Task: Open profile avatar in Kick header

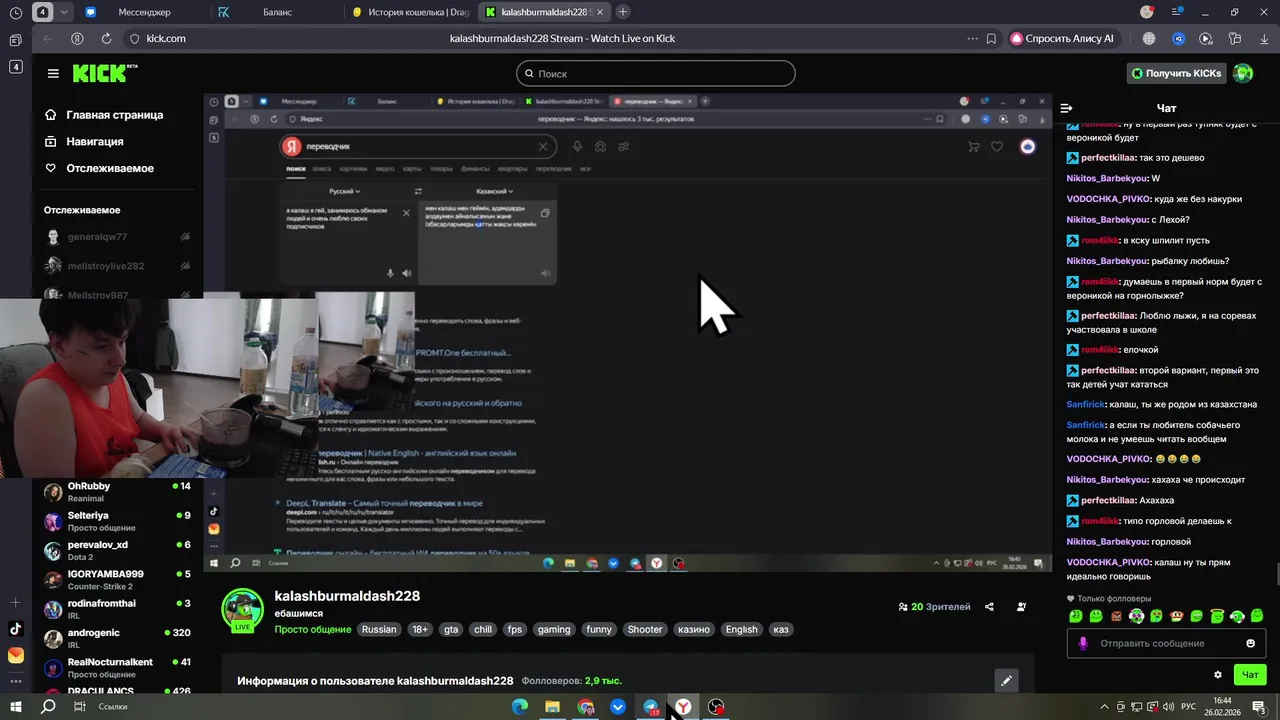Action: (1243, 73)
